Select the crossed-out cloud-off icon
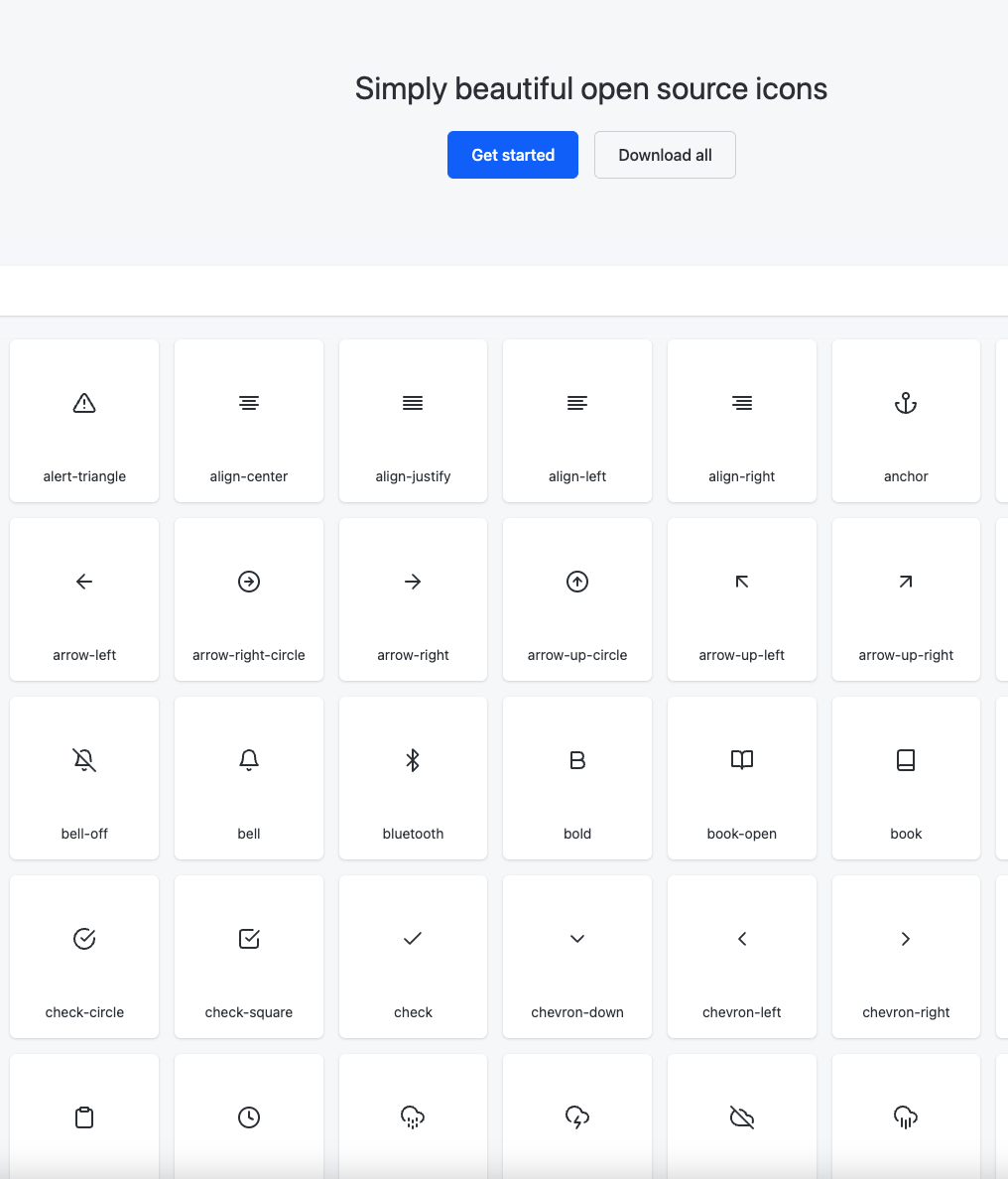 (x=742, y=1117)
